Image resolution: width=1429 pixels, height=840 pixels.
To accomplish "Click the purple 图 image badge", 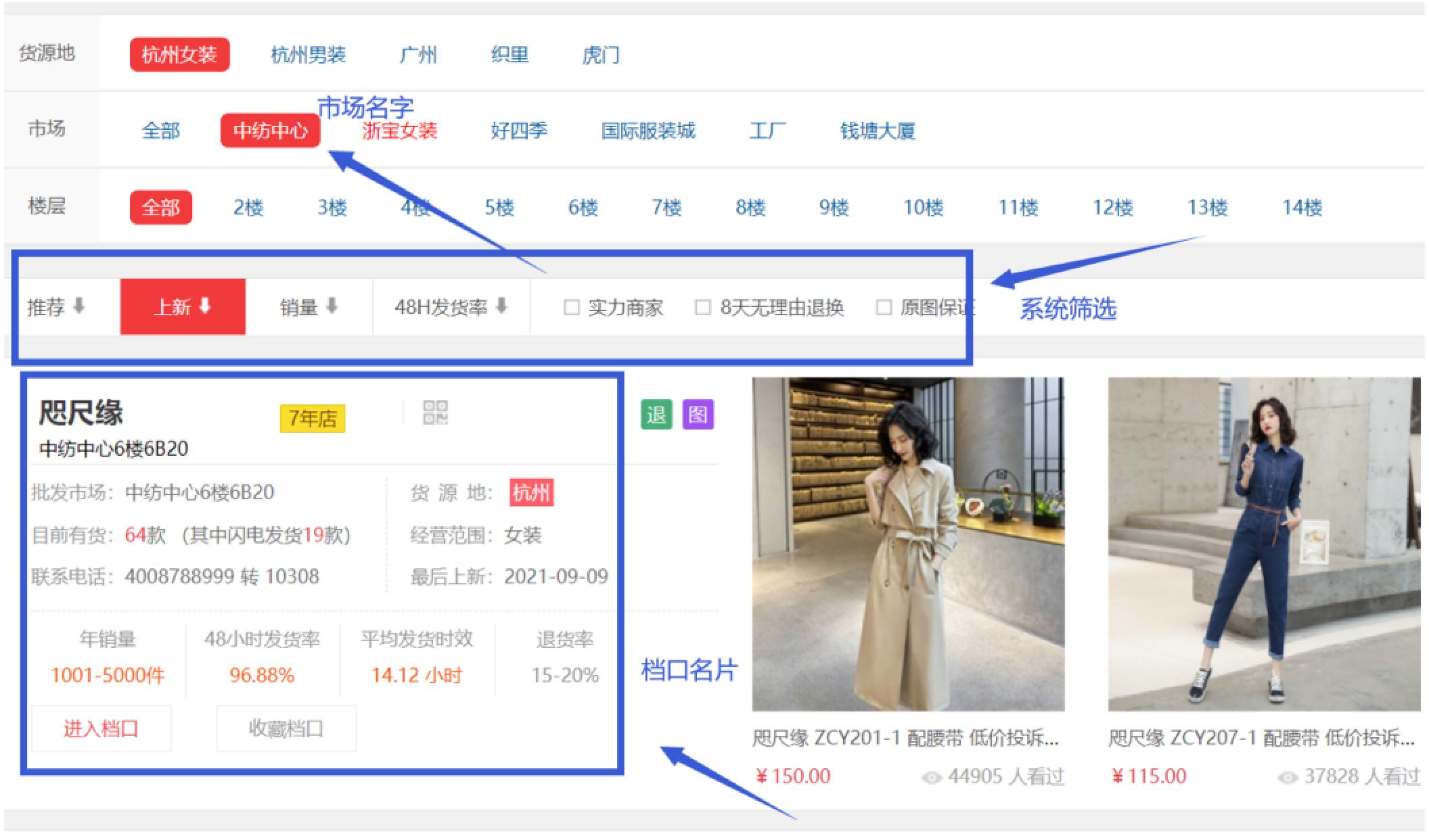I will click(698, 414).
